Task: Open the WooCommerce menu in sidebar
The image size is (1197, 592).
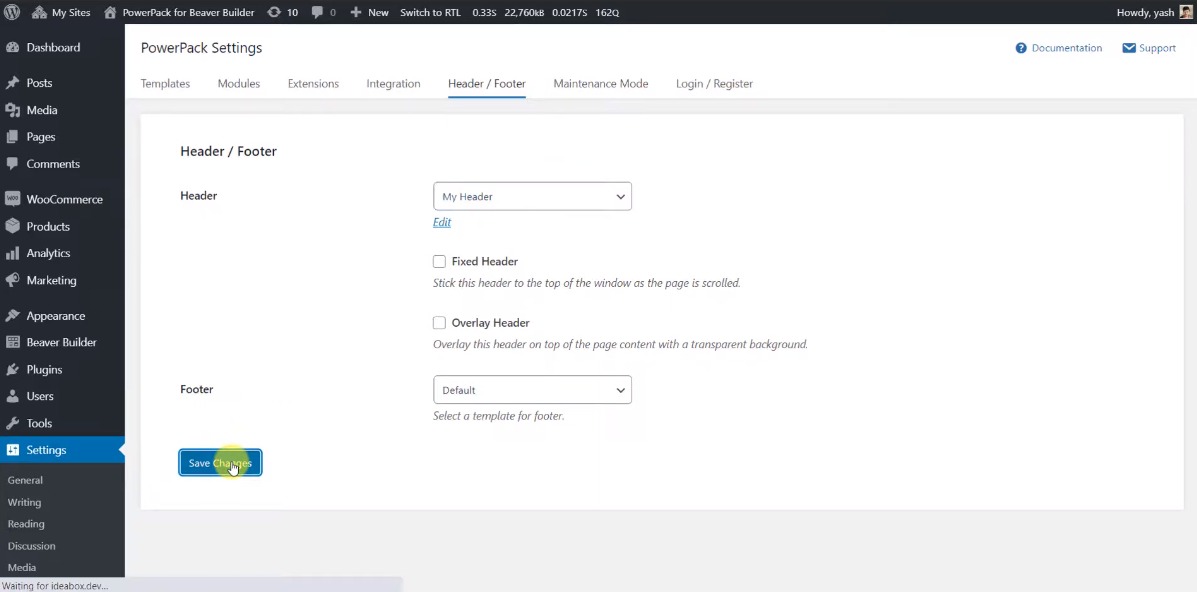Action: (x=62, y=199)
